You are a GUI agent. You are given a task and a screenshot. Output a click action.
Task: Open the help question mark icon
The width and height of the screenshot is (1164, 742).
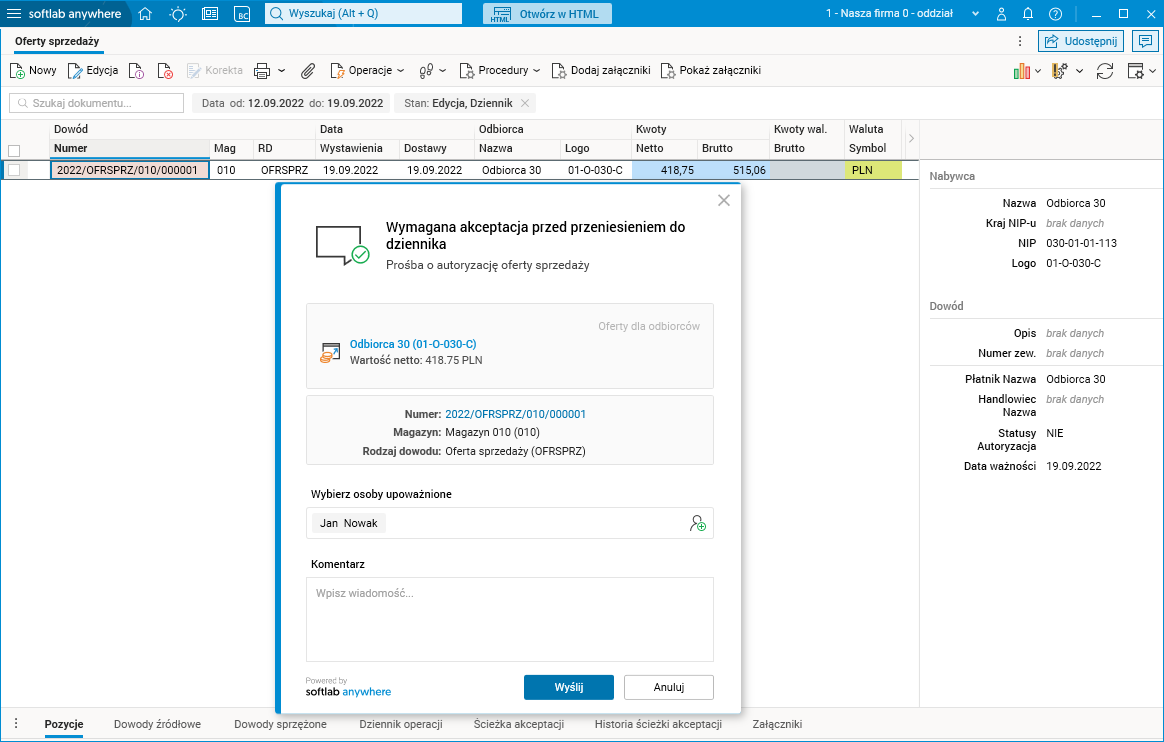pyautogui.click(x=1056, y=13)
